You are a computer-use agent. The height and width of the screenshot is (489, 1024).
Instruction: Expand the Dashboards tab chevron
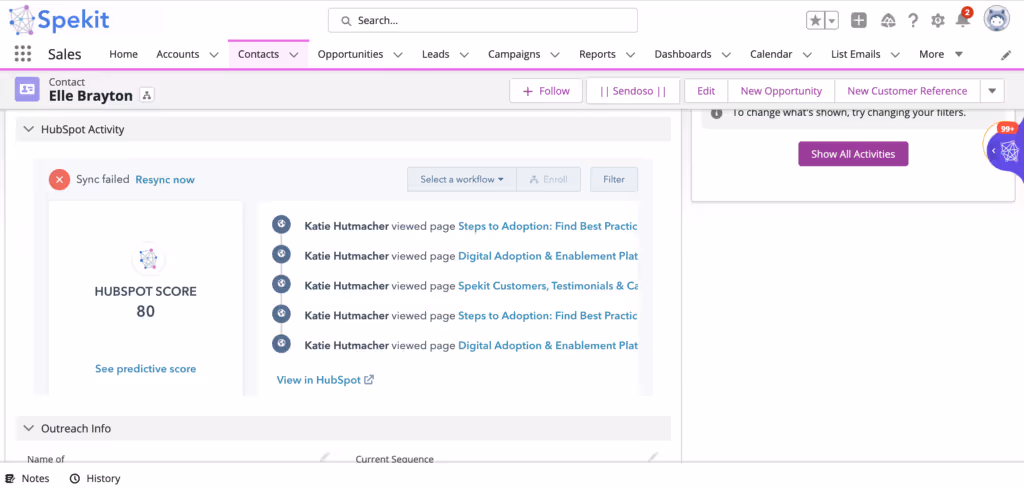click(726, 55)
